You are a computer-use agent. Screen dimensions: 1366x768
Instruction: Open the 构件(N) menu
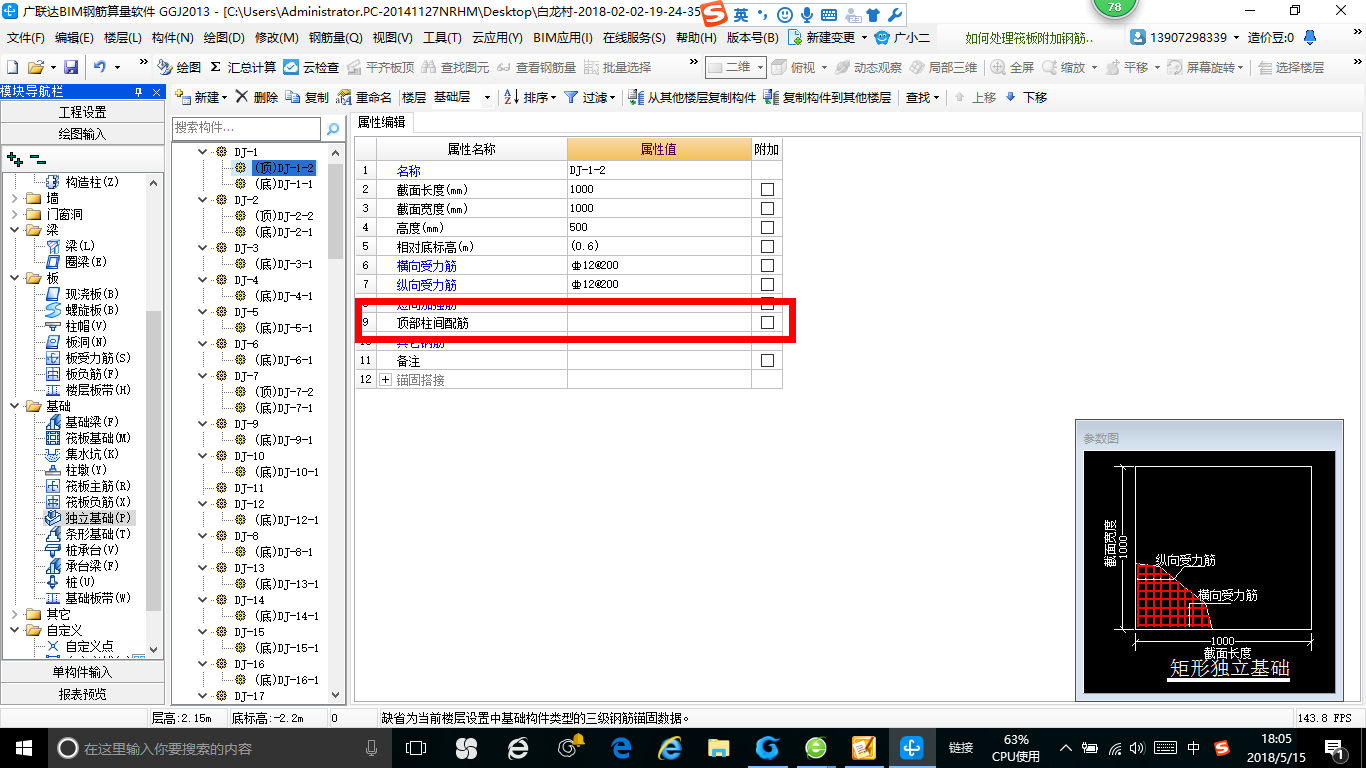pos(173,38)
